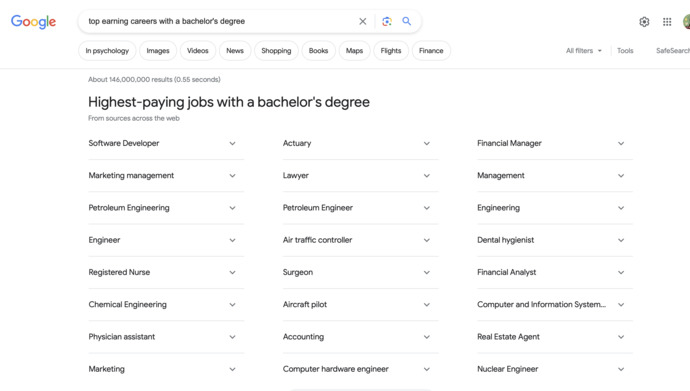Switch to the Maps tab
The height and width of the screenshot is (391, 690).
click(354, 51)
